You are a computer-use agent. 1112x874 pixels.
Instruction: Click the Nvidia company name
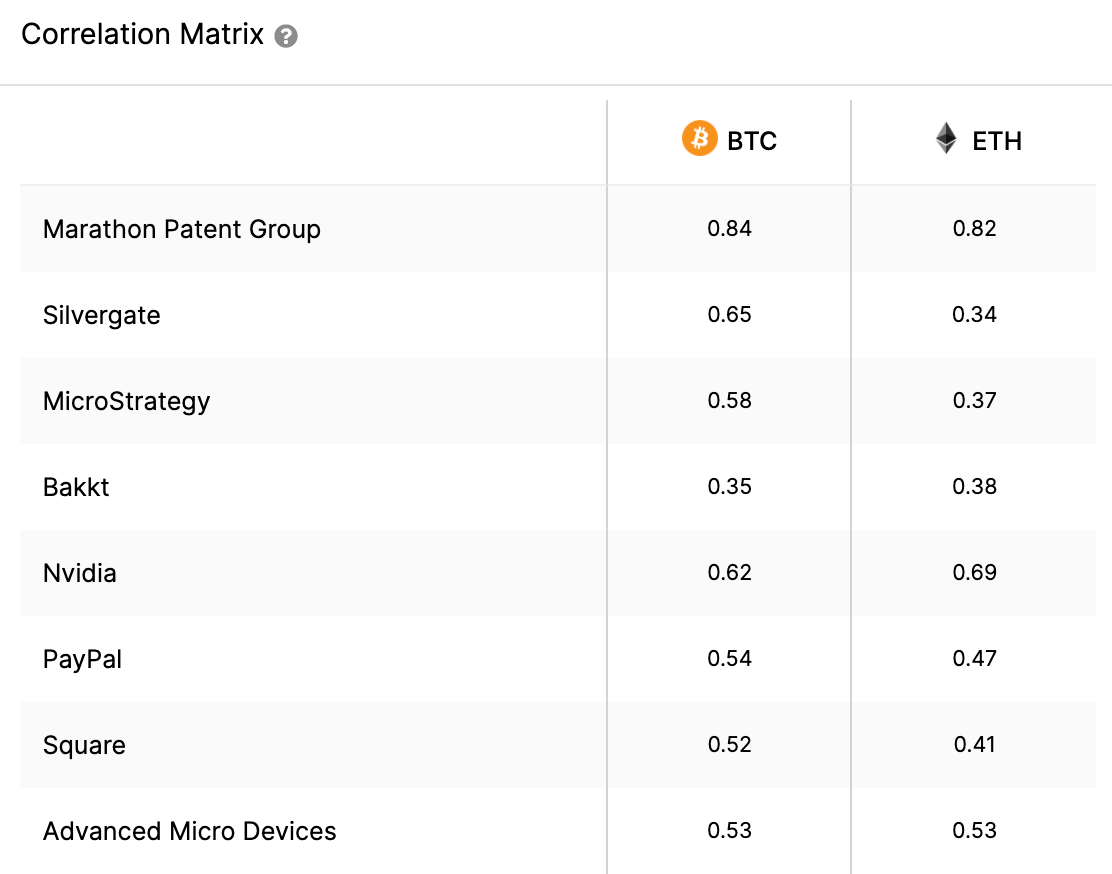click(x=79, y=573)
